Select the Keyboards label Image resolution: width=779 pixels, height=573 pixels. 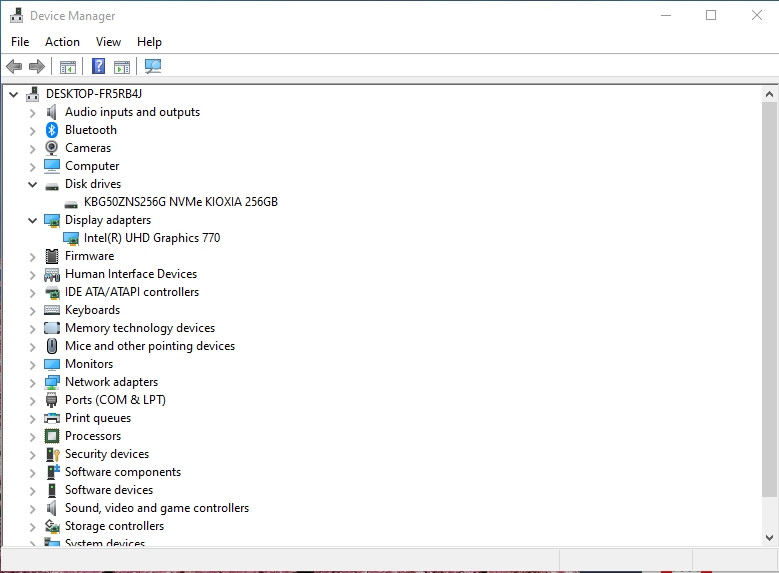(92, 310)
